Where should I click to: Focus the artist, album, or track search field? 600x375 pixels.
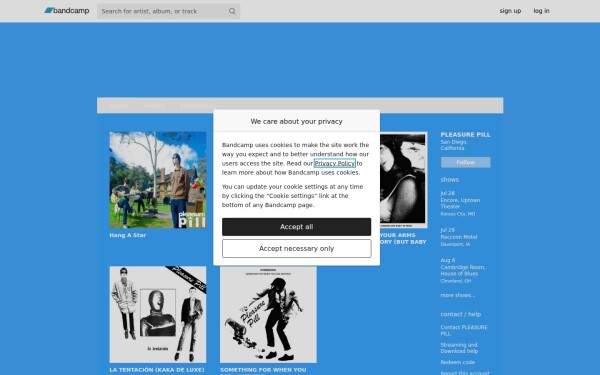pos(168,11)
